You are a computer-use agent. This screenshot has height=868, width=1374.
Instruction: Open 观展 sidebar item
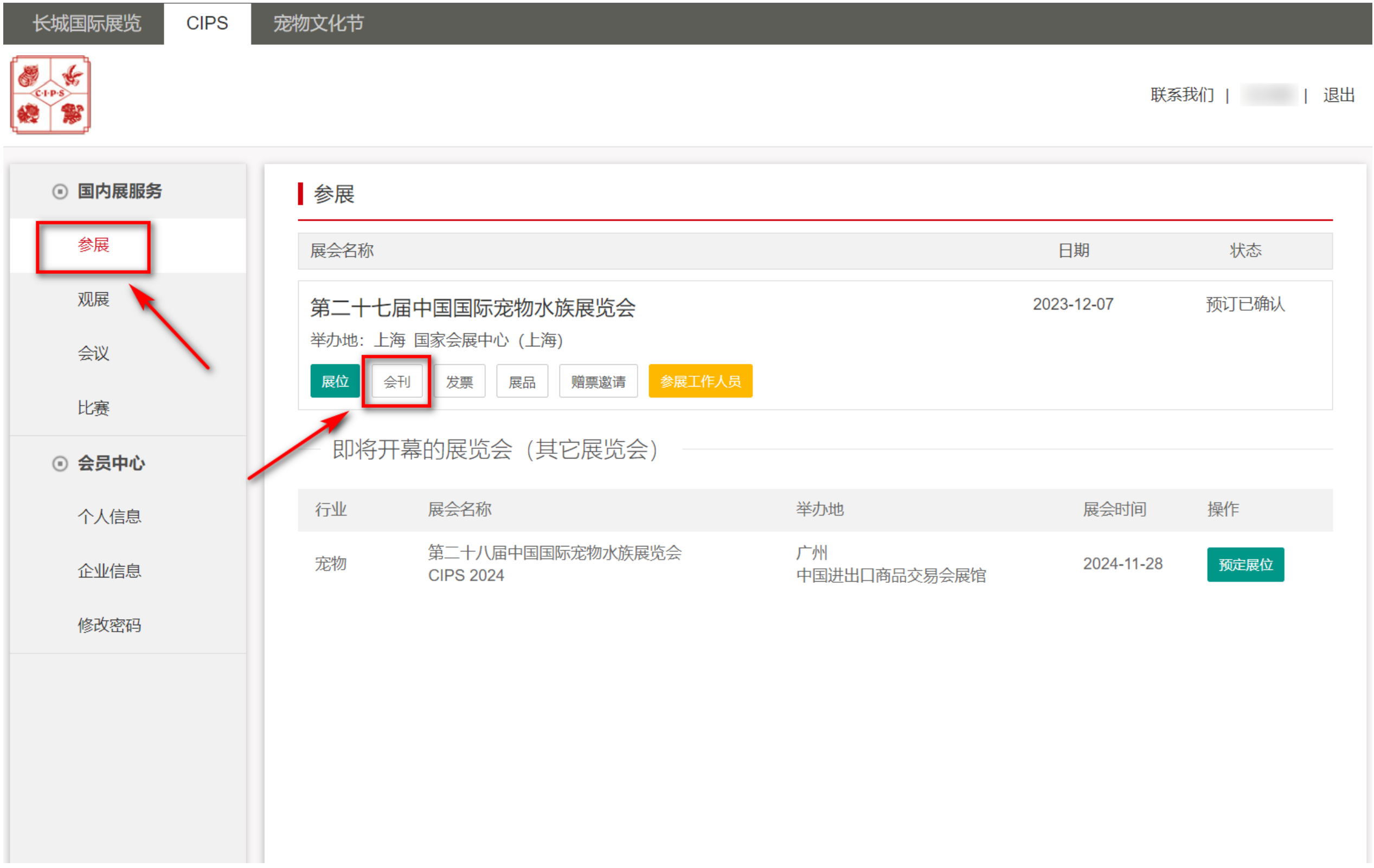coord(94,300)
